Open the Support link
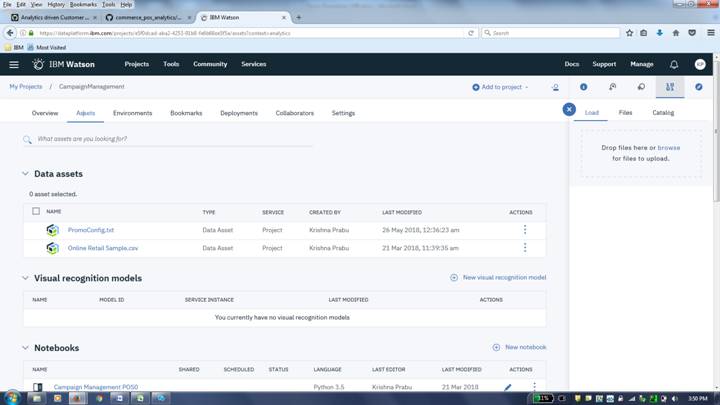 pos(604,64)
